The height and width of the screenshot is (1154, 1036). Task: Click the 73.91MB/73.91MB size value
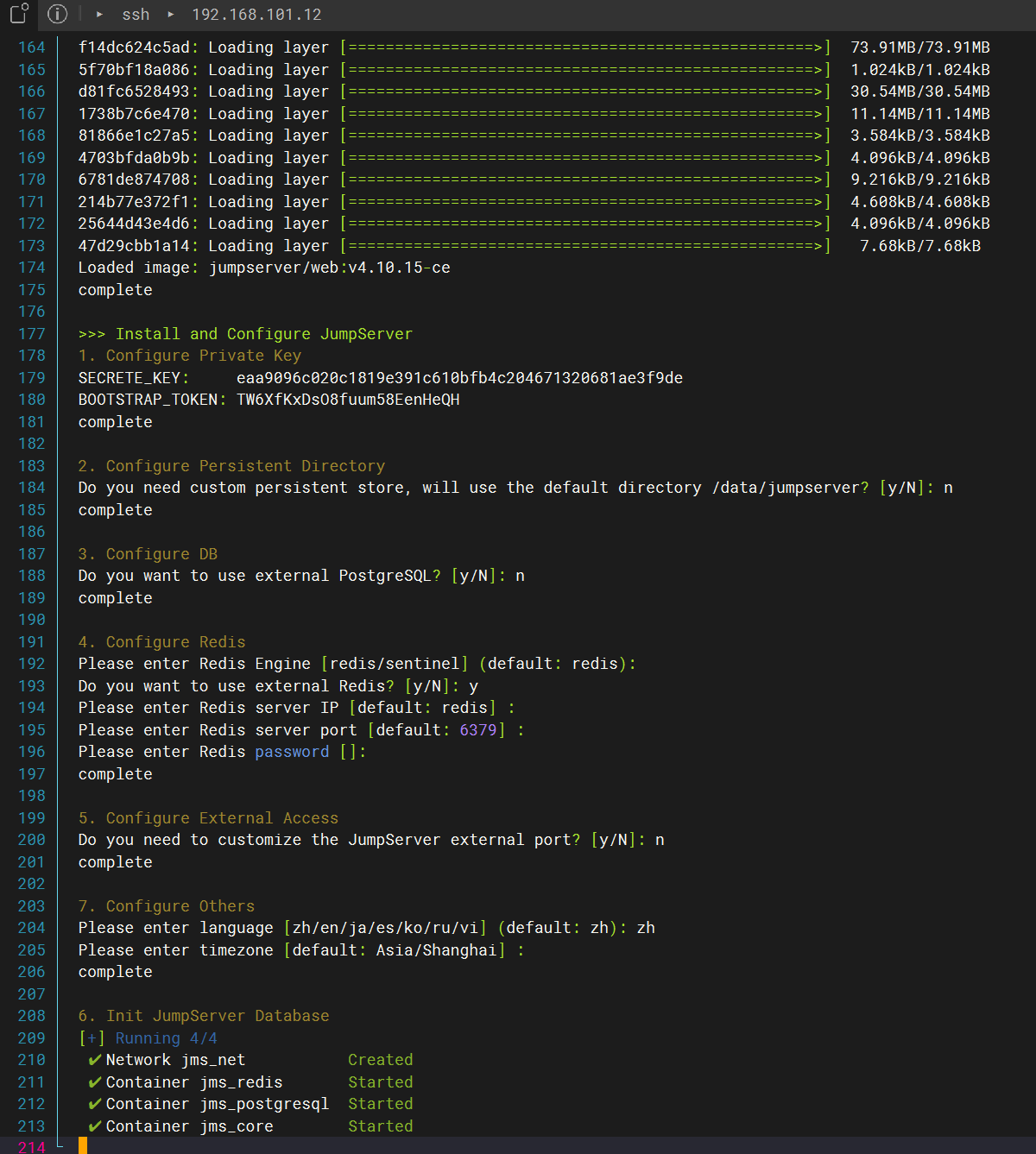coord(920,47)
